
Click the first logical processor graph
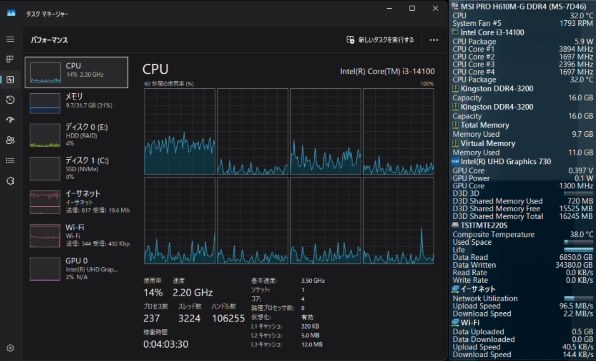pos(180,131)
